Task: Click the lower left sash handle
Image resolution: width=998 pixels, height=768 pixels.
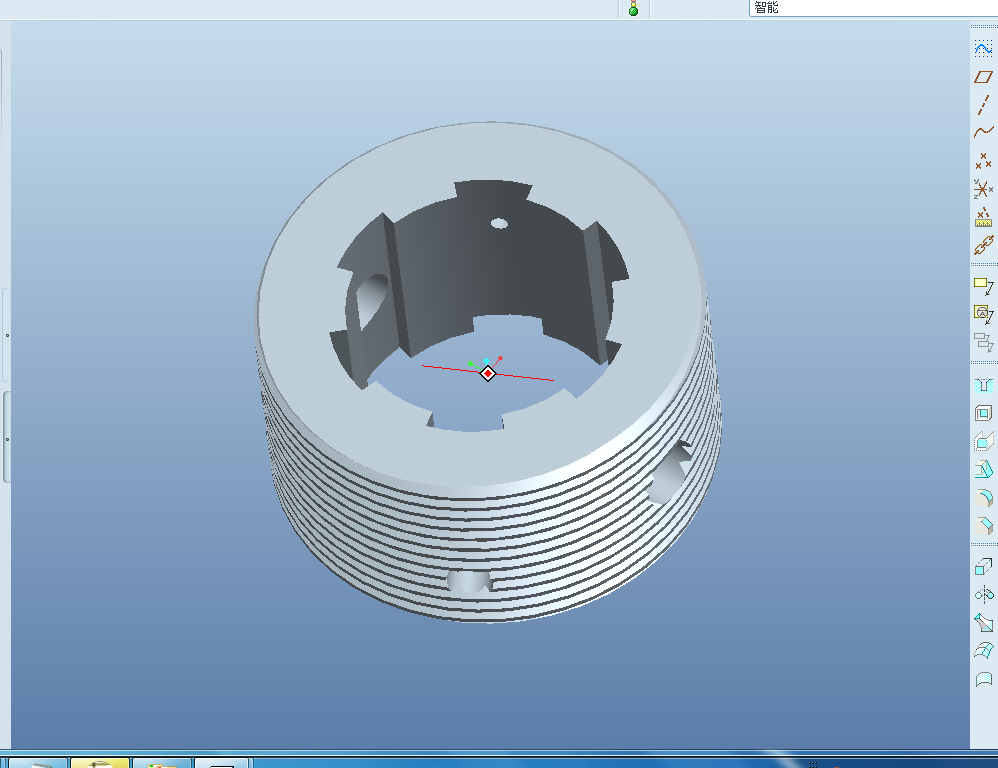Action: pyautogui.click(x=6, y=438)
